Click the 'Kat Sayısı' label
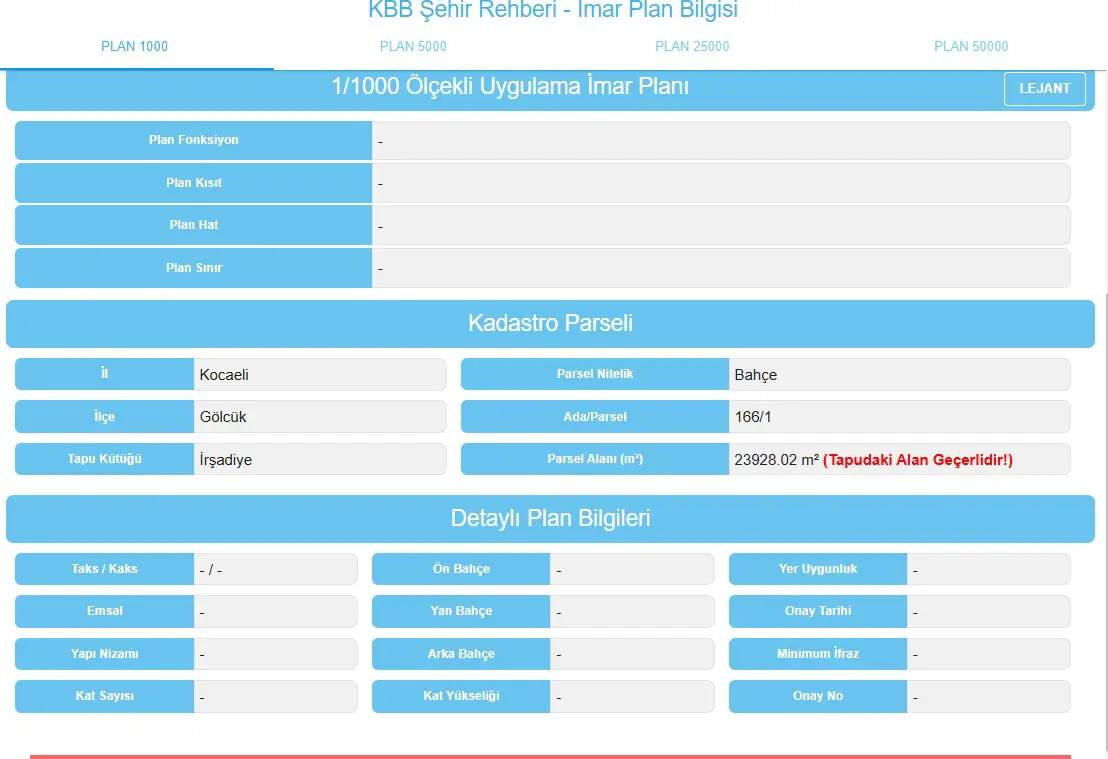 (x=105, y=696)
